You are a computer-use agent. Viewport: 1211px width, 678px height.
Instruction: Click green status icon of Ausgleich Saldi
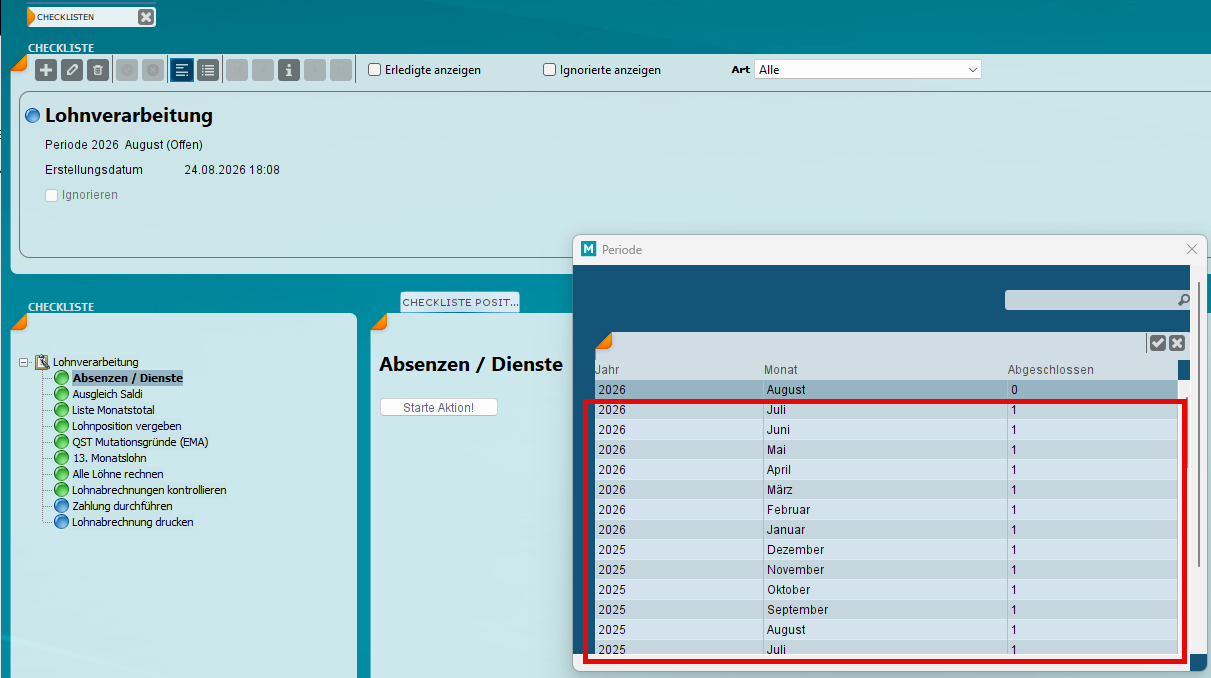point(62,394)
